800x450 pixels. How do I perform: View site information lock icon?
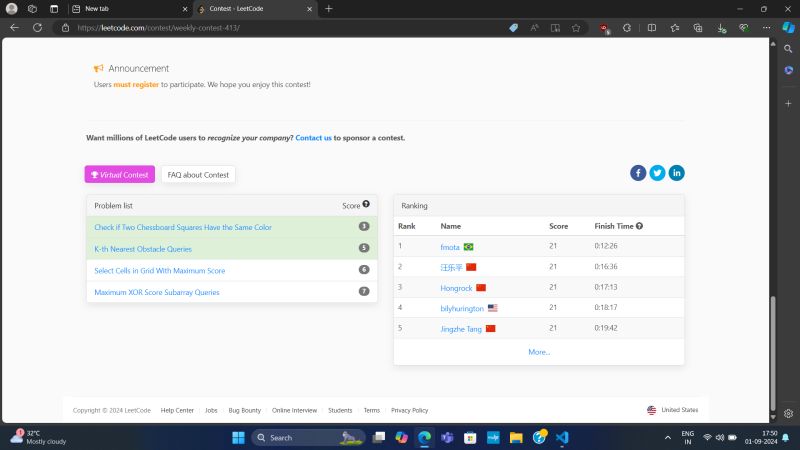[x=65, y=28]
